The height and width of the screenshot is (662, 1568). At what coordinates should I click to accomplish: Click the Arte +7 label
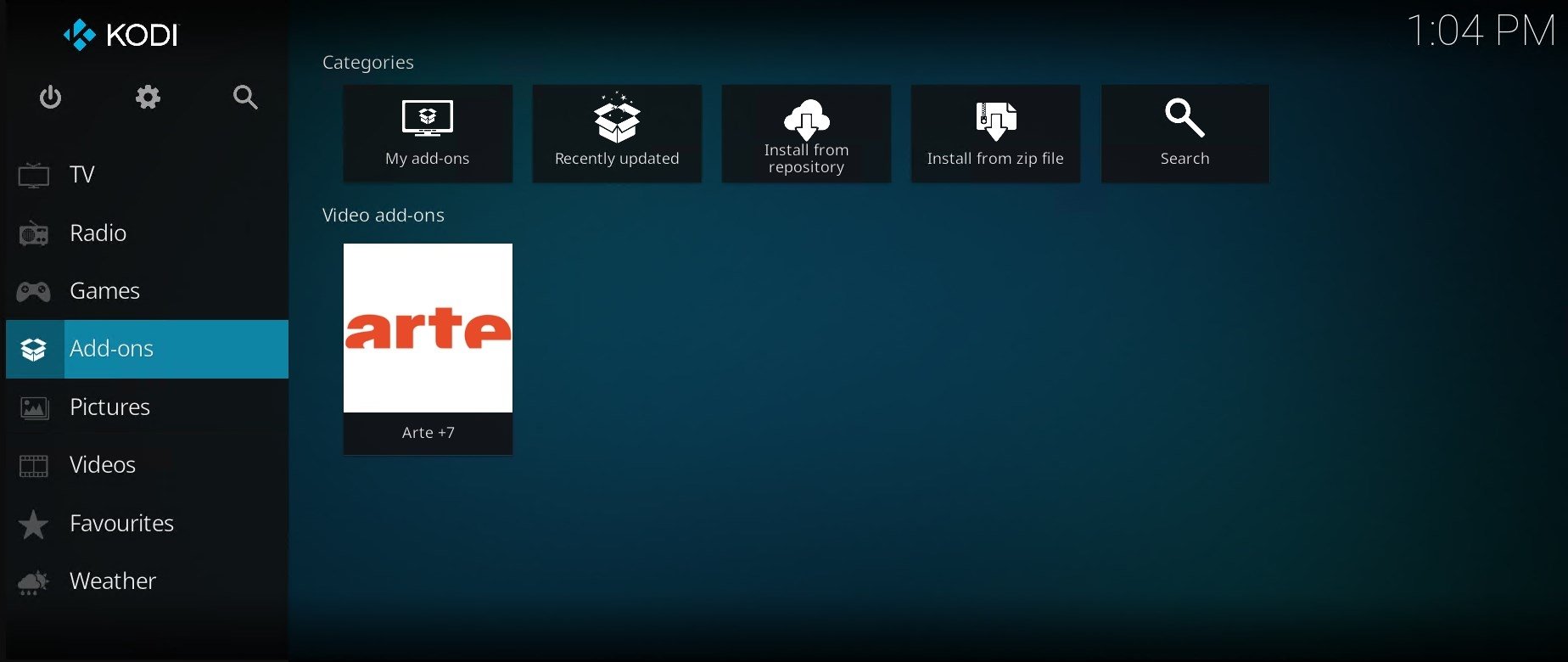click(x=428, y=433)
